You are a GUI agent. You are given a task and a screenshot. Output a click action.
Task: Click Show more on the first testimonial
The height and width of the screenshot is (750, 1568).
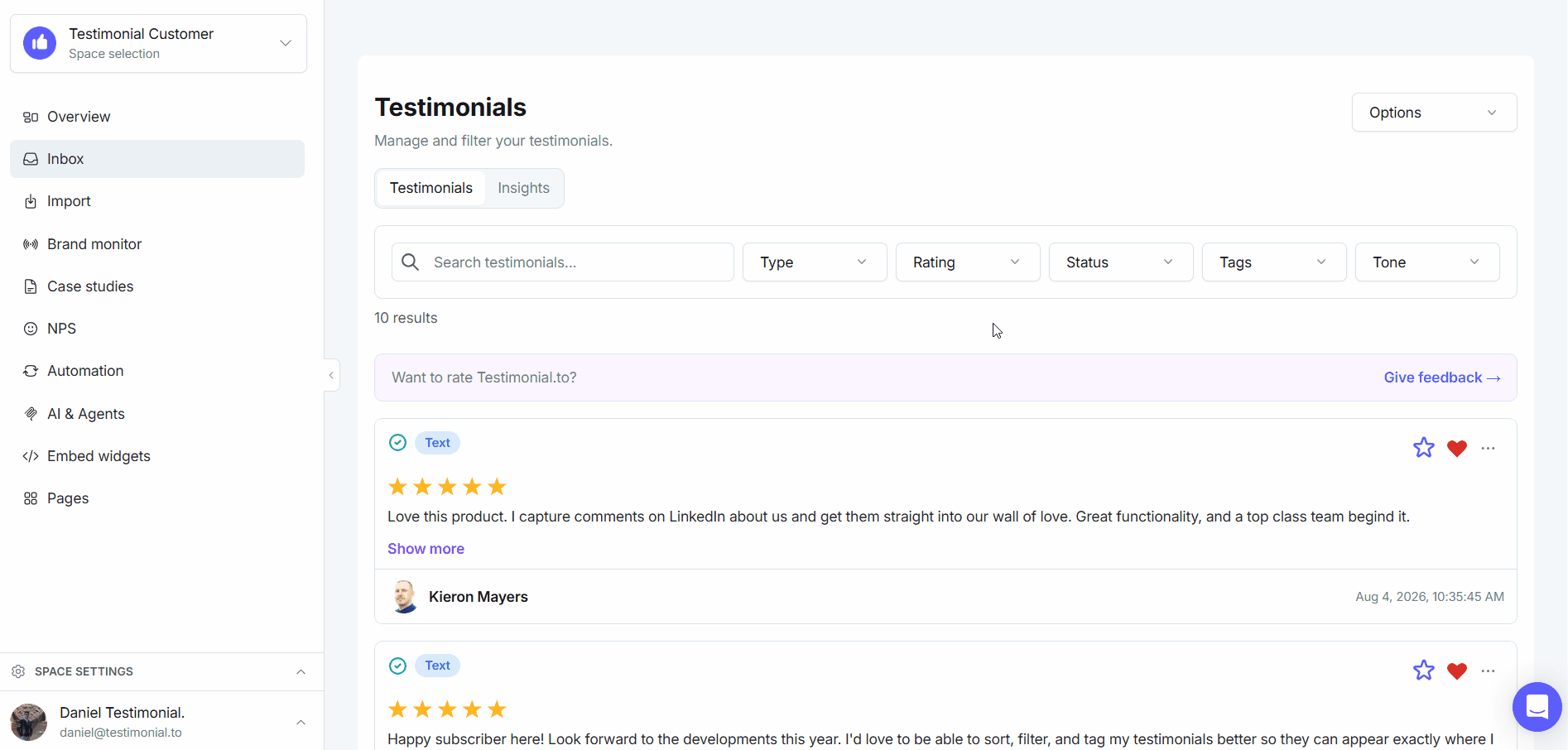click(426, 549)
